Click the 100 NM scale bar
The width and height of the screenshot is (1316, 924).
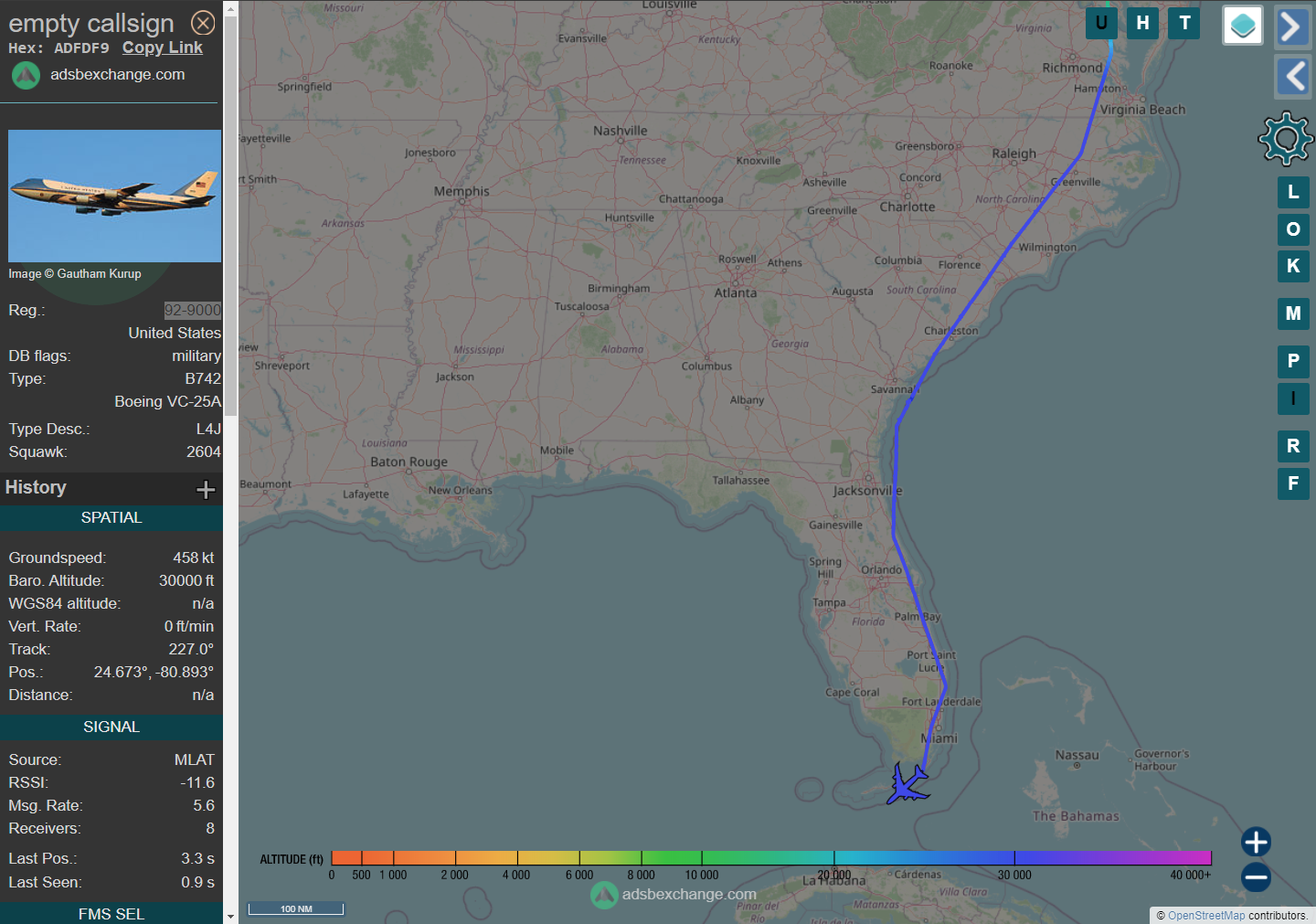pyautogui.click(x=296, y=908)
